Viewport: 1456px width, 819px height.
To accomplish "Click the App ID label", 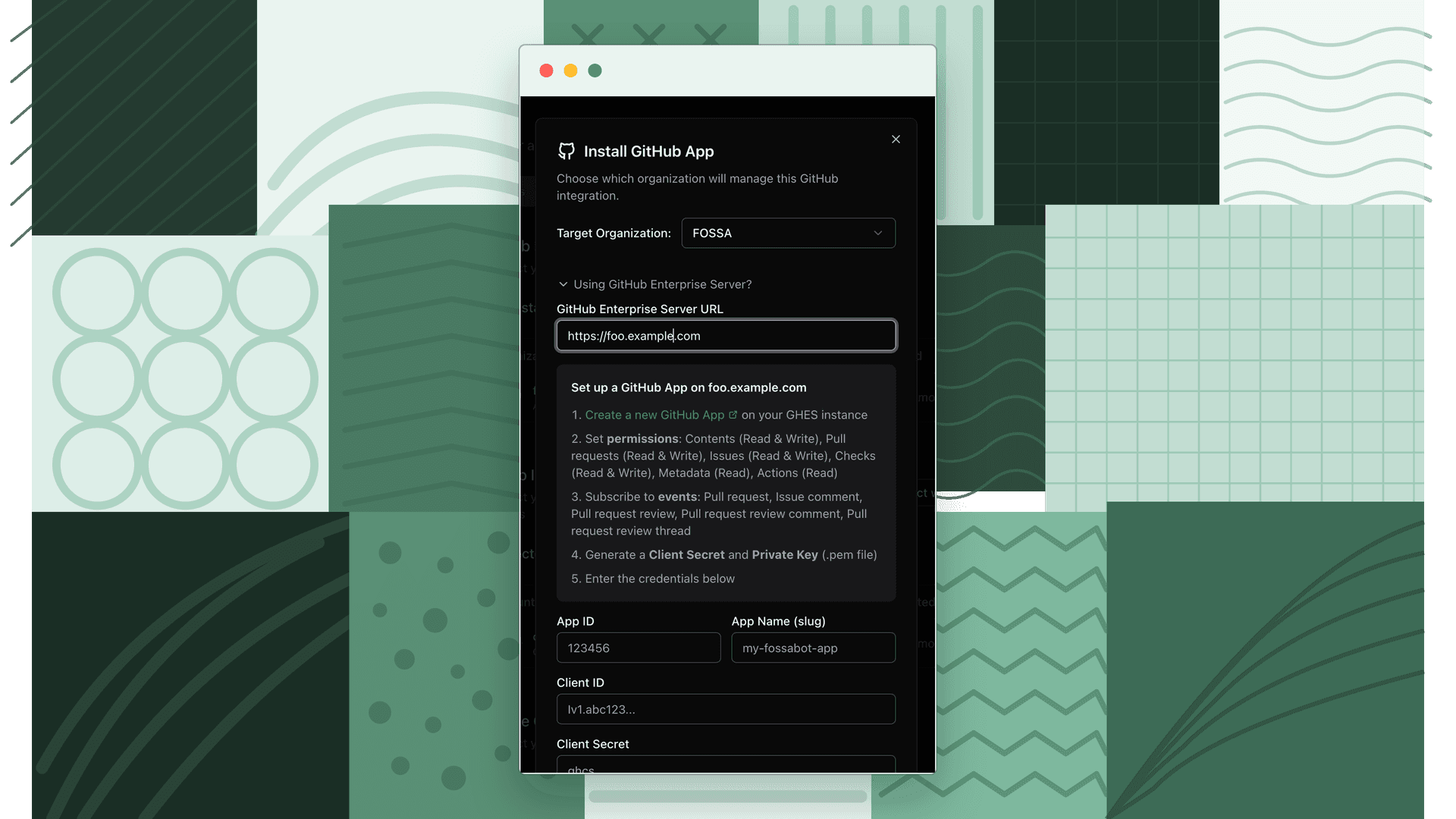I will [x=575, y=621].
